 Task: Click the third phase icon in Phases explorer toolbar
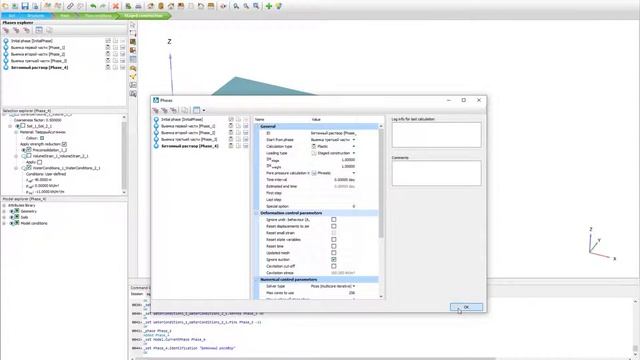click(x=27, y=30)
